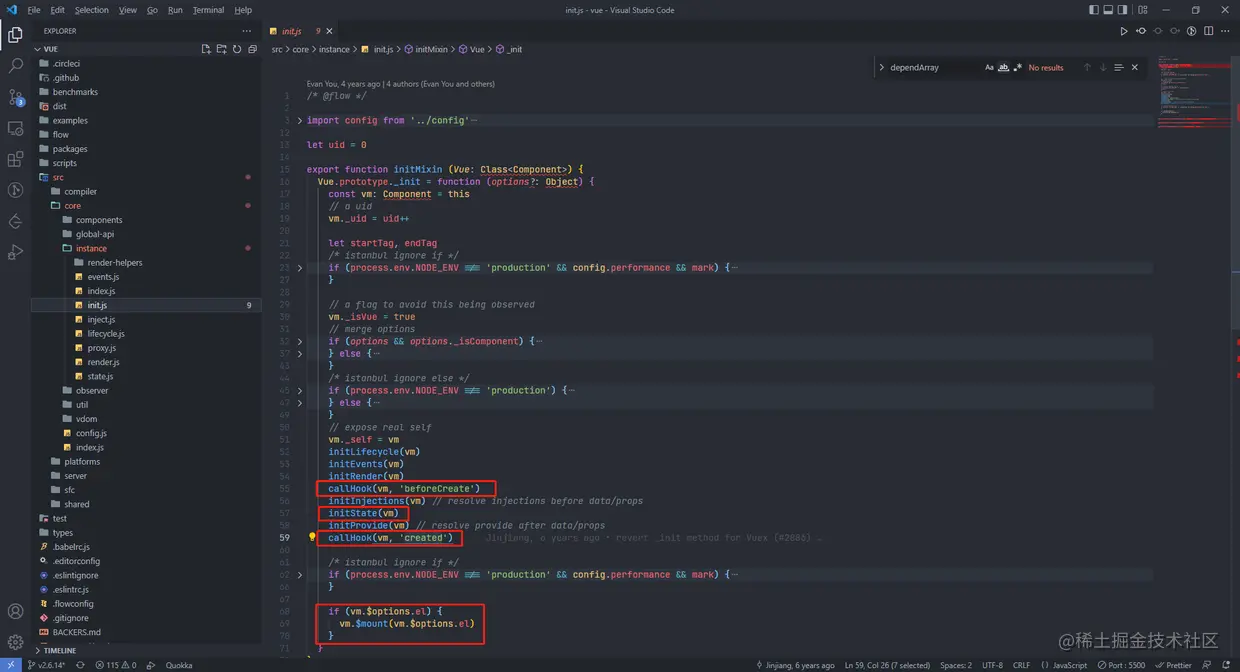The image size is (1240, 672).
Task: Click Customize Layout icon in title bar
Action: tap(1142, 10)
